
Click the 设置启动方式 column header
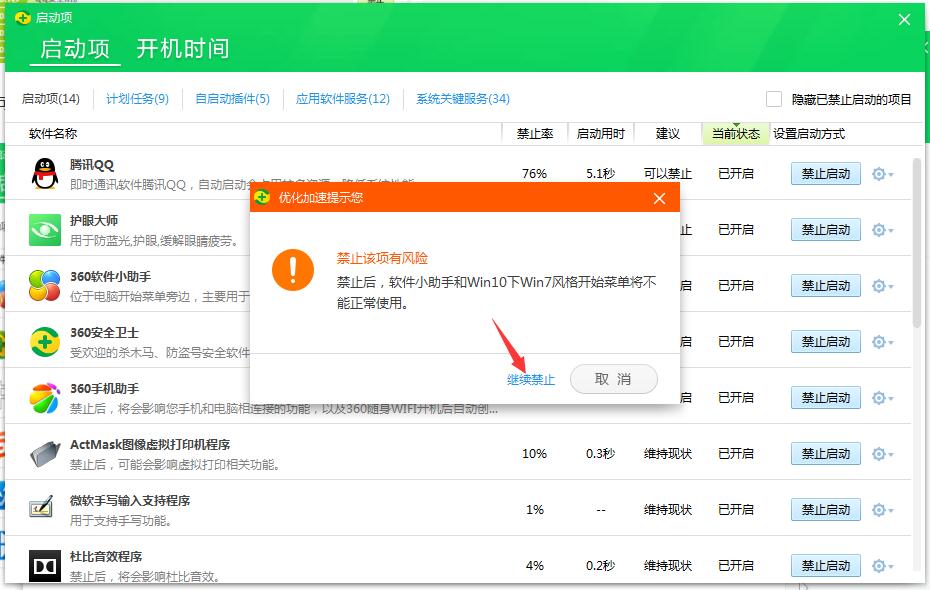tap(809, 134)
